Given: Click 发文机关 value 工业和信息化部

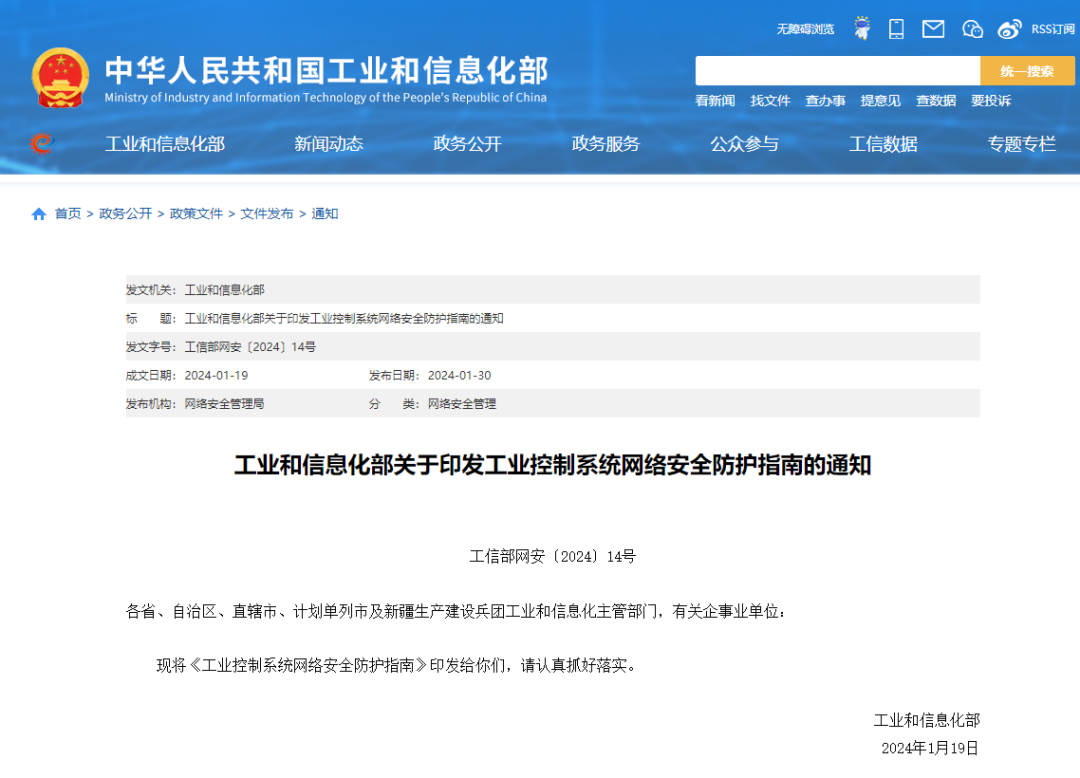Looking at the screenshot, I should tap(225, 290).
